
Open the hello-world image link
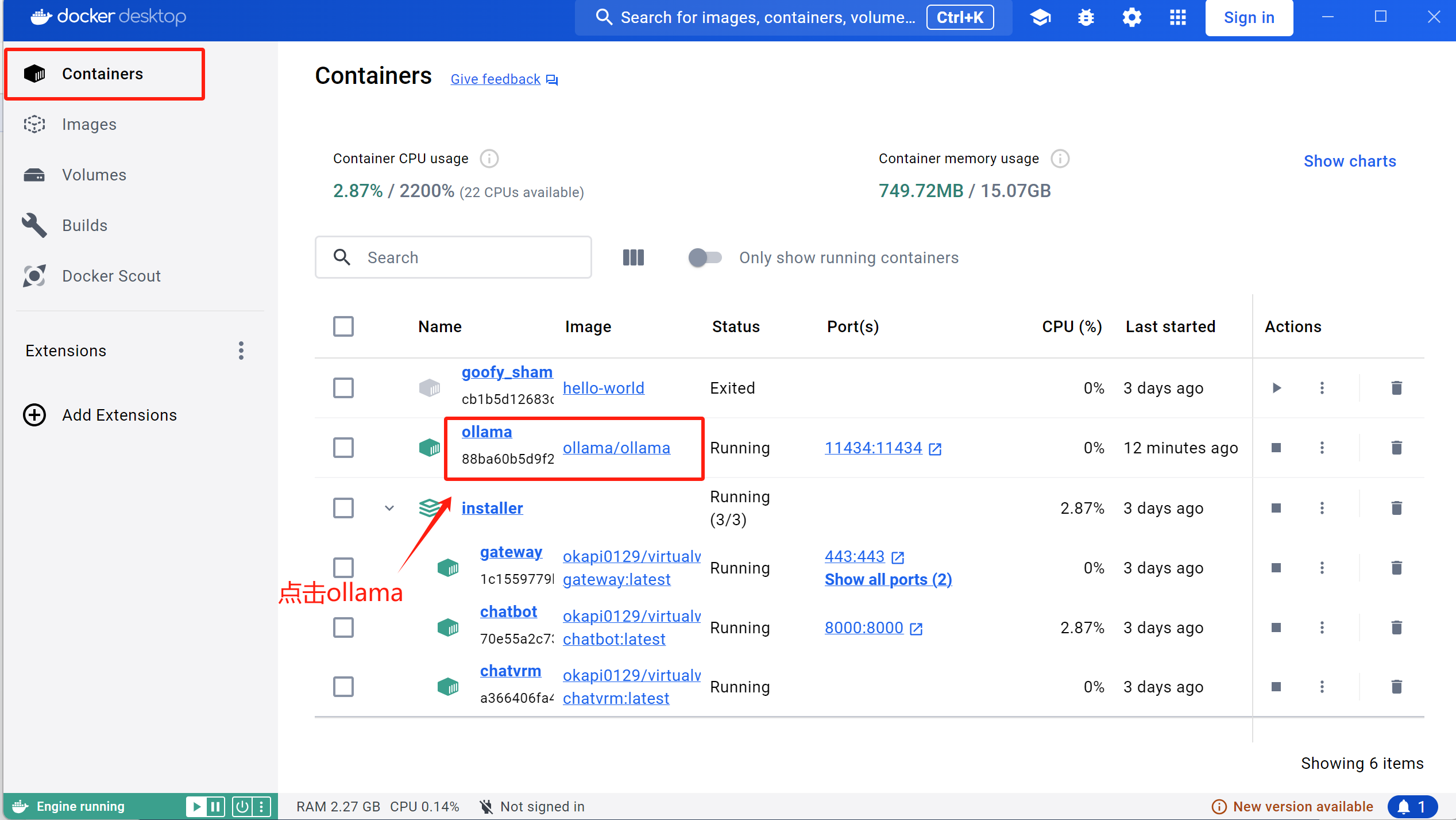[x=603, y=388]
